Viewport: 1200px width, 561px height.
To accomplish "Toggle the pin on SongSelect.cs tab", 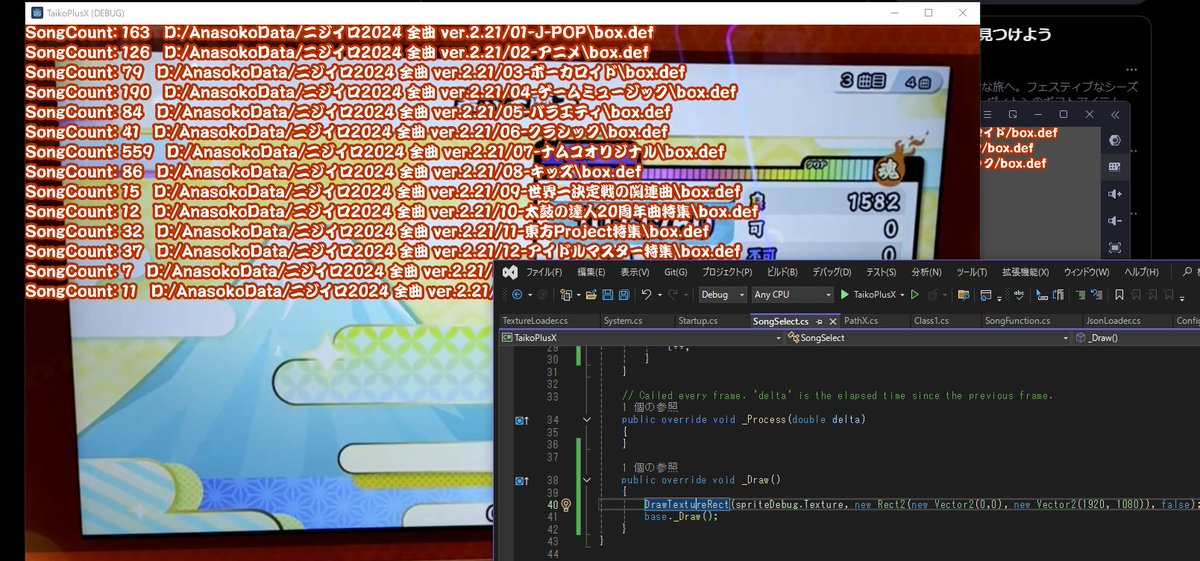I will click(819, 321).
